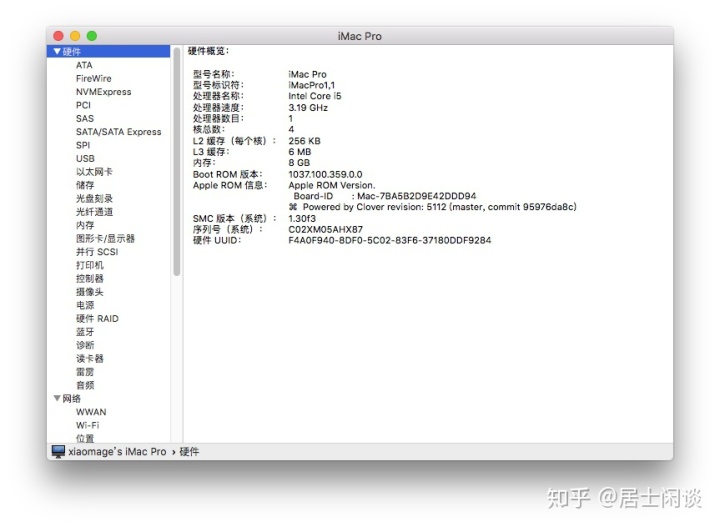The width and height of the screenshot is (720, 527).
Task: Click the hardware UUID value
Action: [x=389, y=241]
